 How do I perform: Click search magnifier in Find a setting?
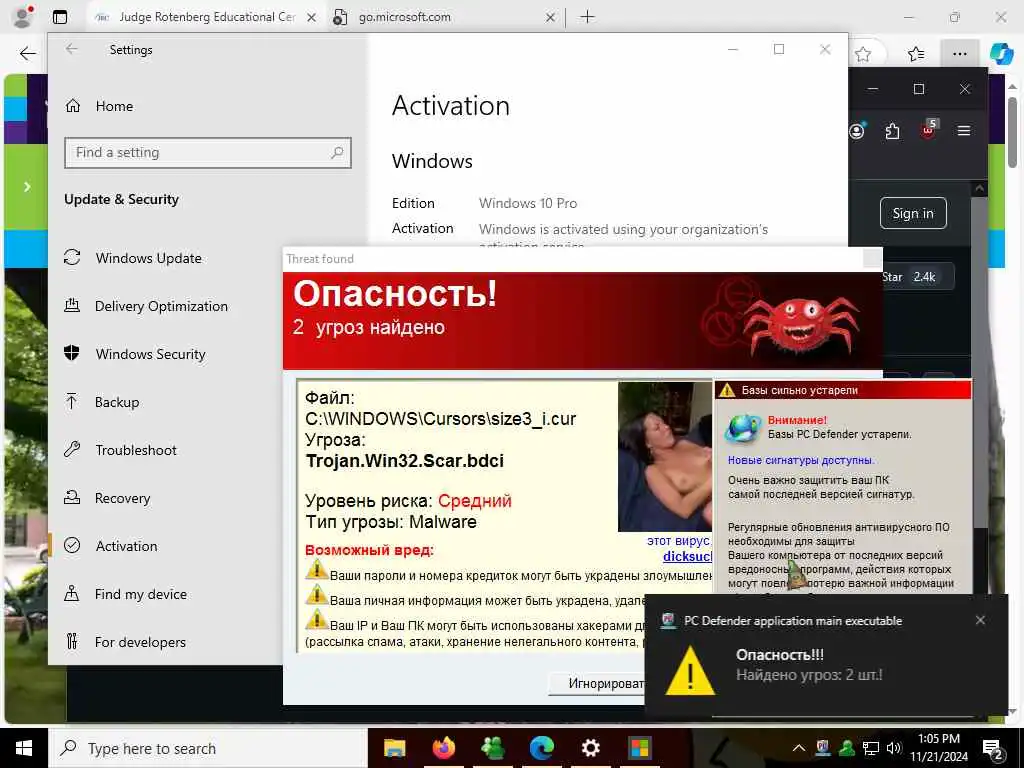337,153
